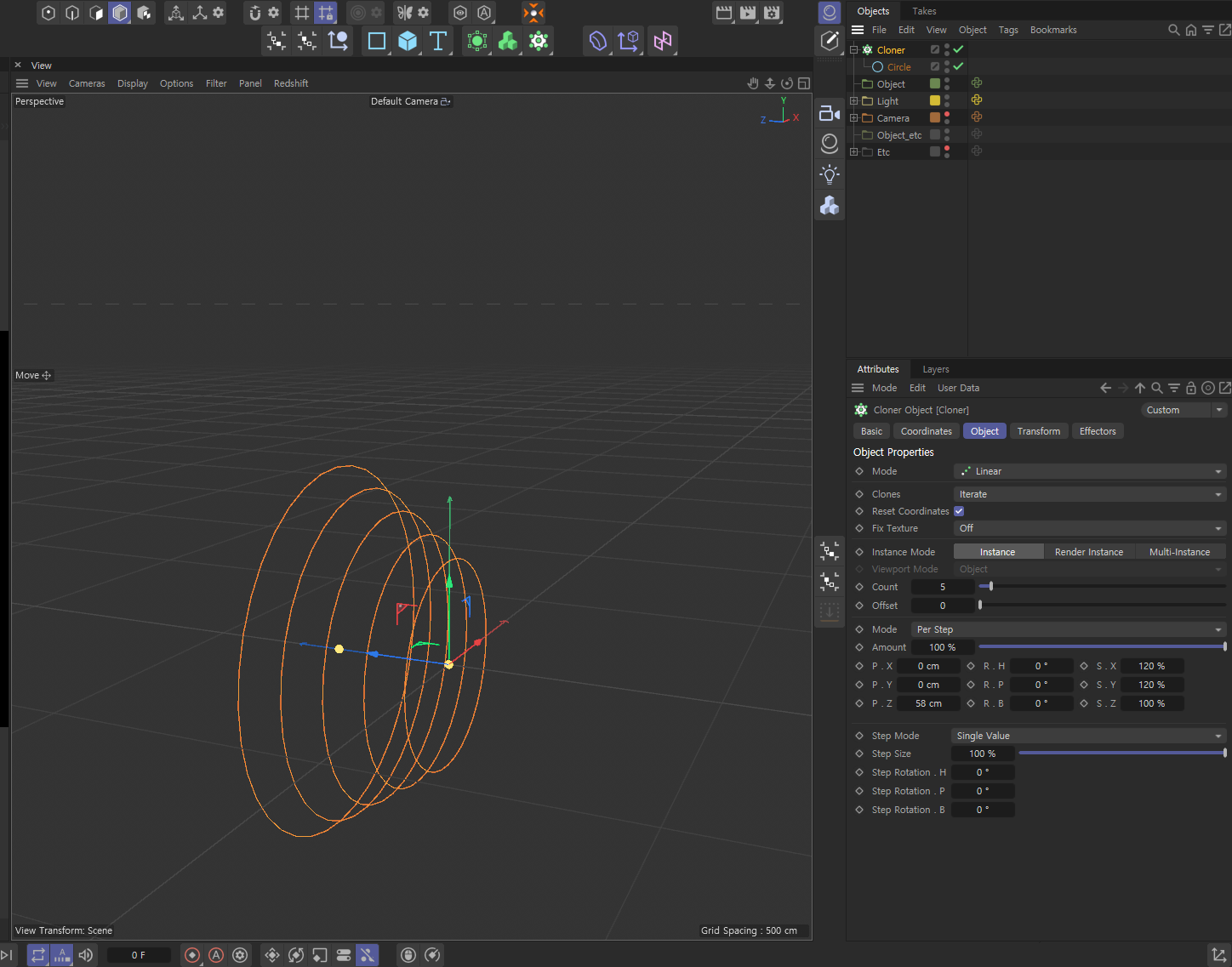Select Multi-Instance mode button
The image size is (1232, 967).
(x=1179, y=552)
